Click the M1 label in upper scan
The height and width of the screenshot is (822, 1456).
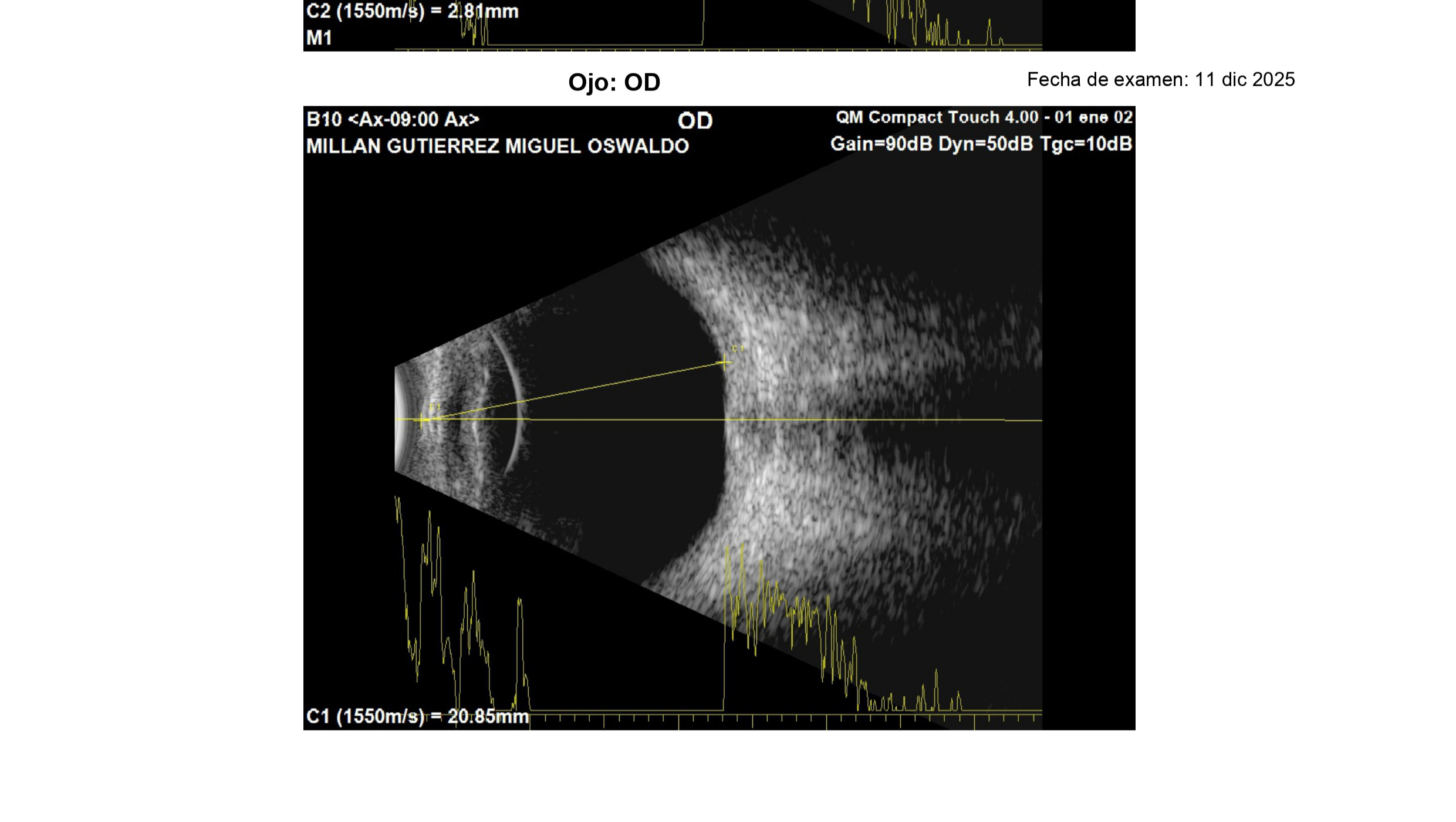pos(319,38)
